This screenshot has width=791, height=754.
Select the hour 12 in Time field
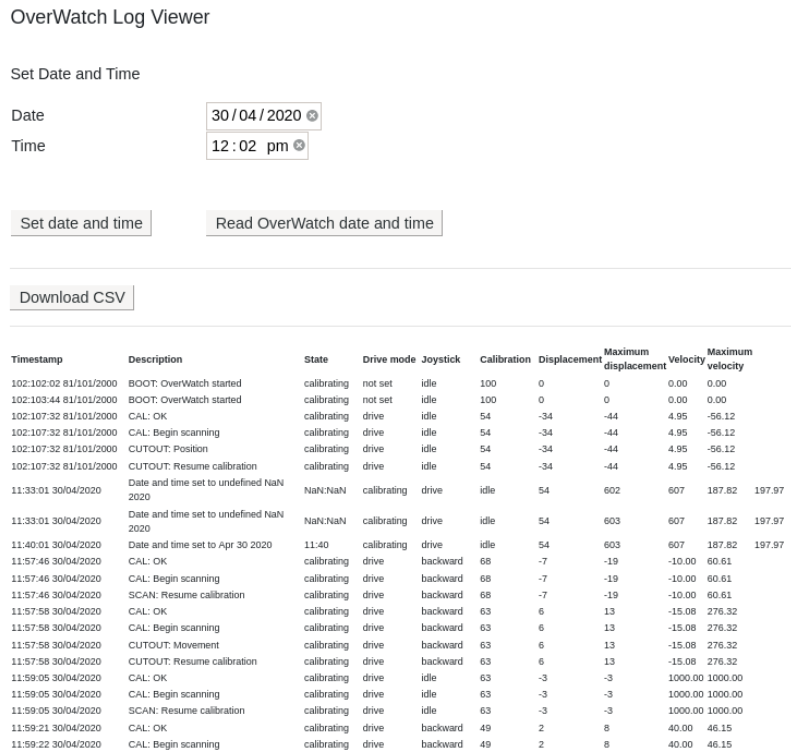click(220, 146)
